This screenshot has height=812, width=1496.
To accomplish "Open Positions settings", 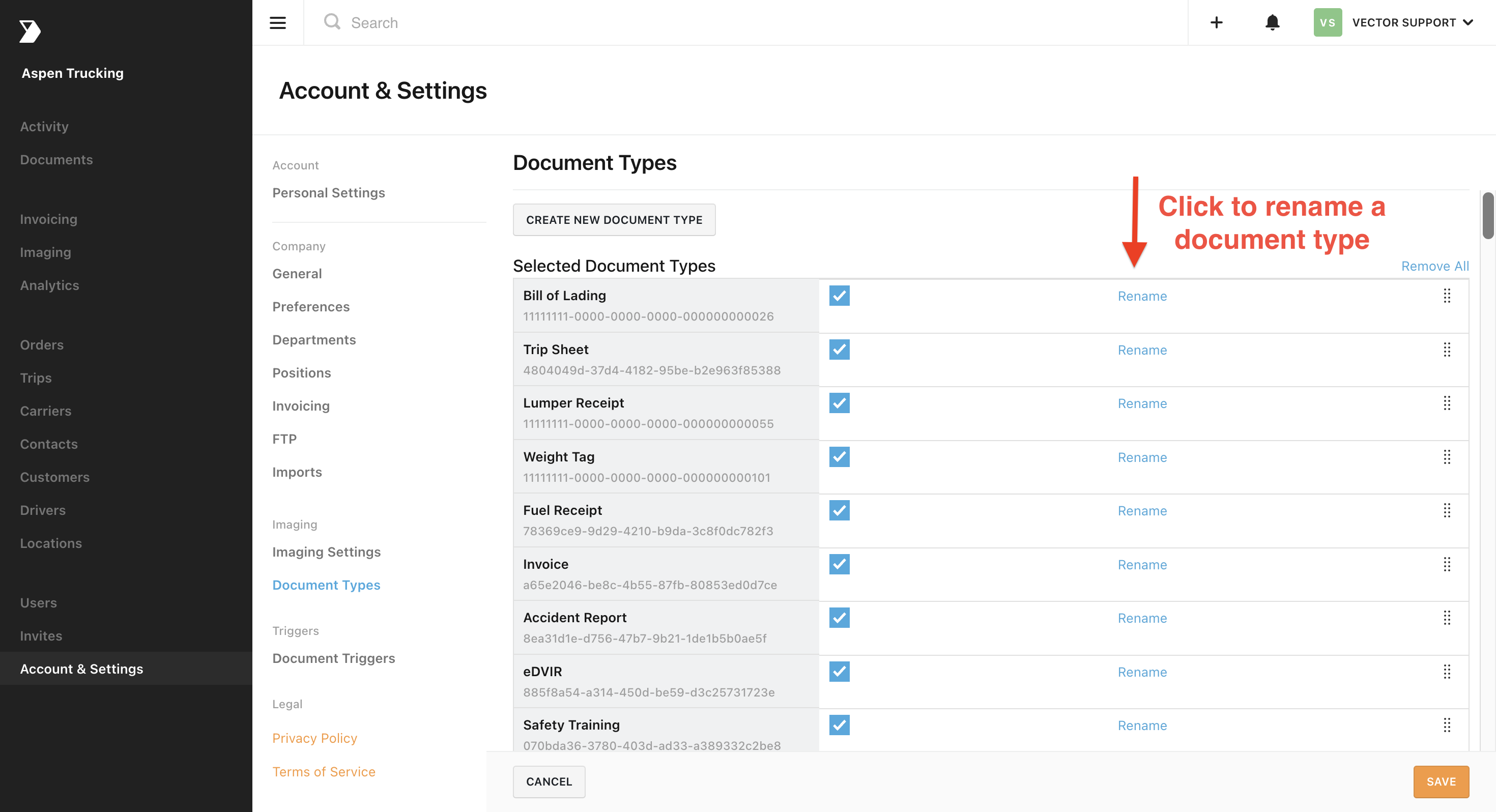I will (301, 373).
